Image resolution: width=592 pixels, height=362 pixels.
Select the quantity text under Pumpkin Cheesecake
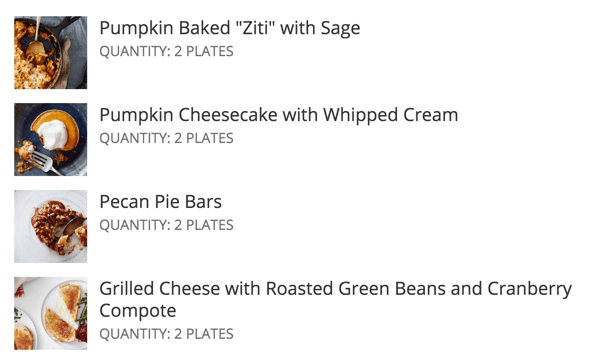(166, 138)
